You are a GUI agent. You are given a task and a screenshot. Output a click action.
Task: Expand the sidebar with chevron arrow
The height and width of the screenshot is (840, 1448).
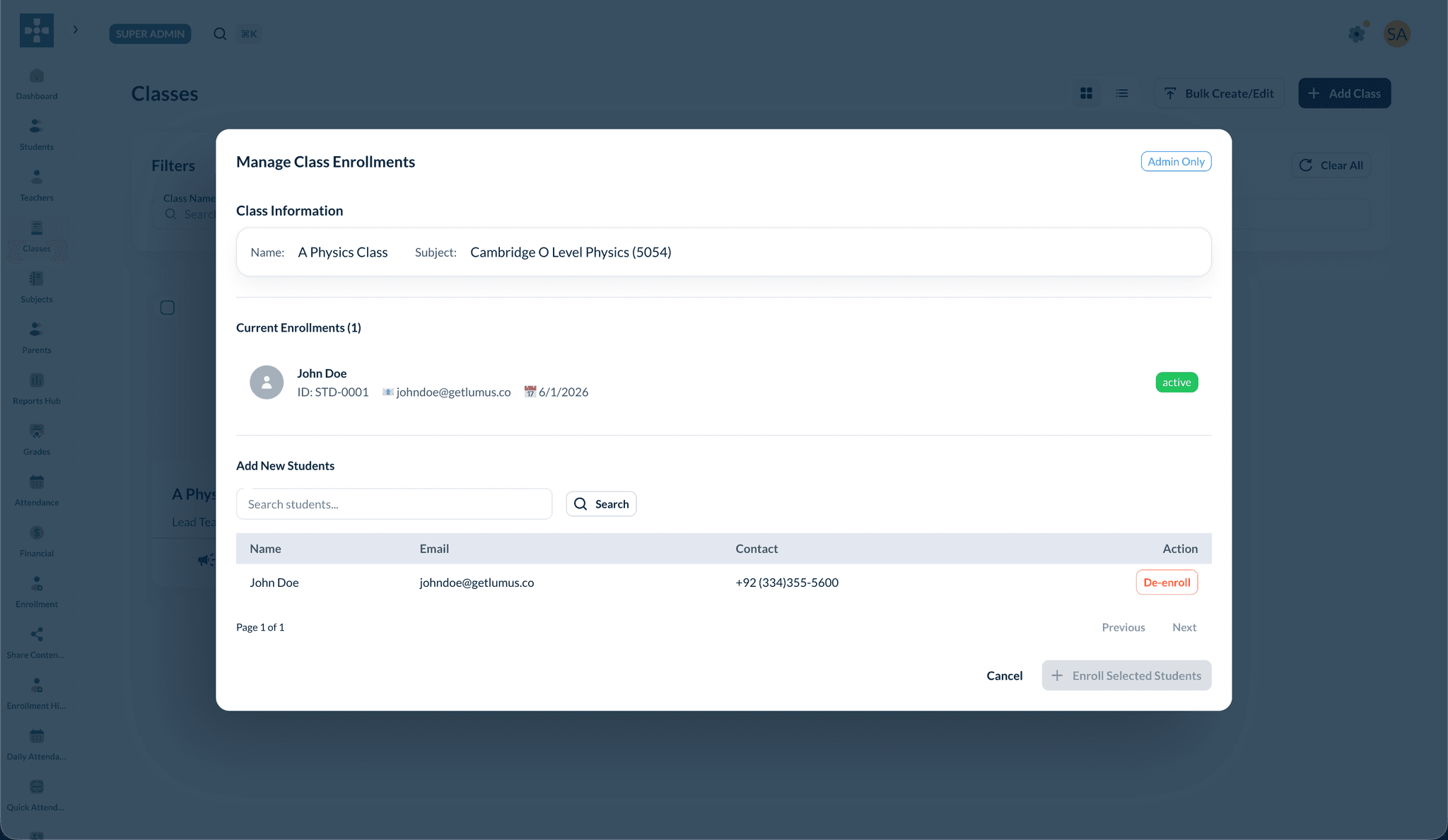pyautogui.click(x=76, y=30)
